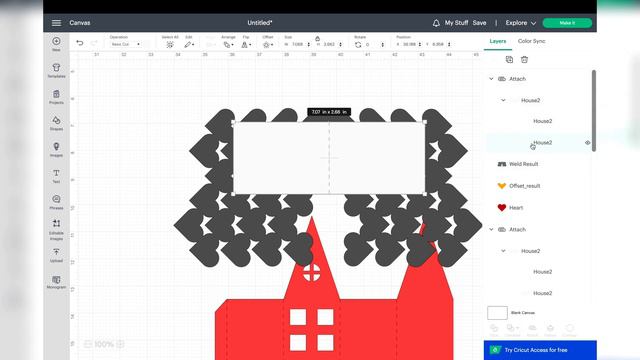Click the Width size field
Image resolution: width=640 pixels, height=360 pixels.
[297, 44]
